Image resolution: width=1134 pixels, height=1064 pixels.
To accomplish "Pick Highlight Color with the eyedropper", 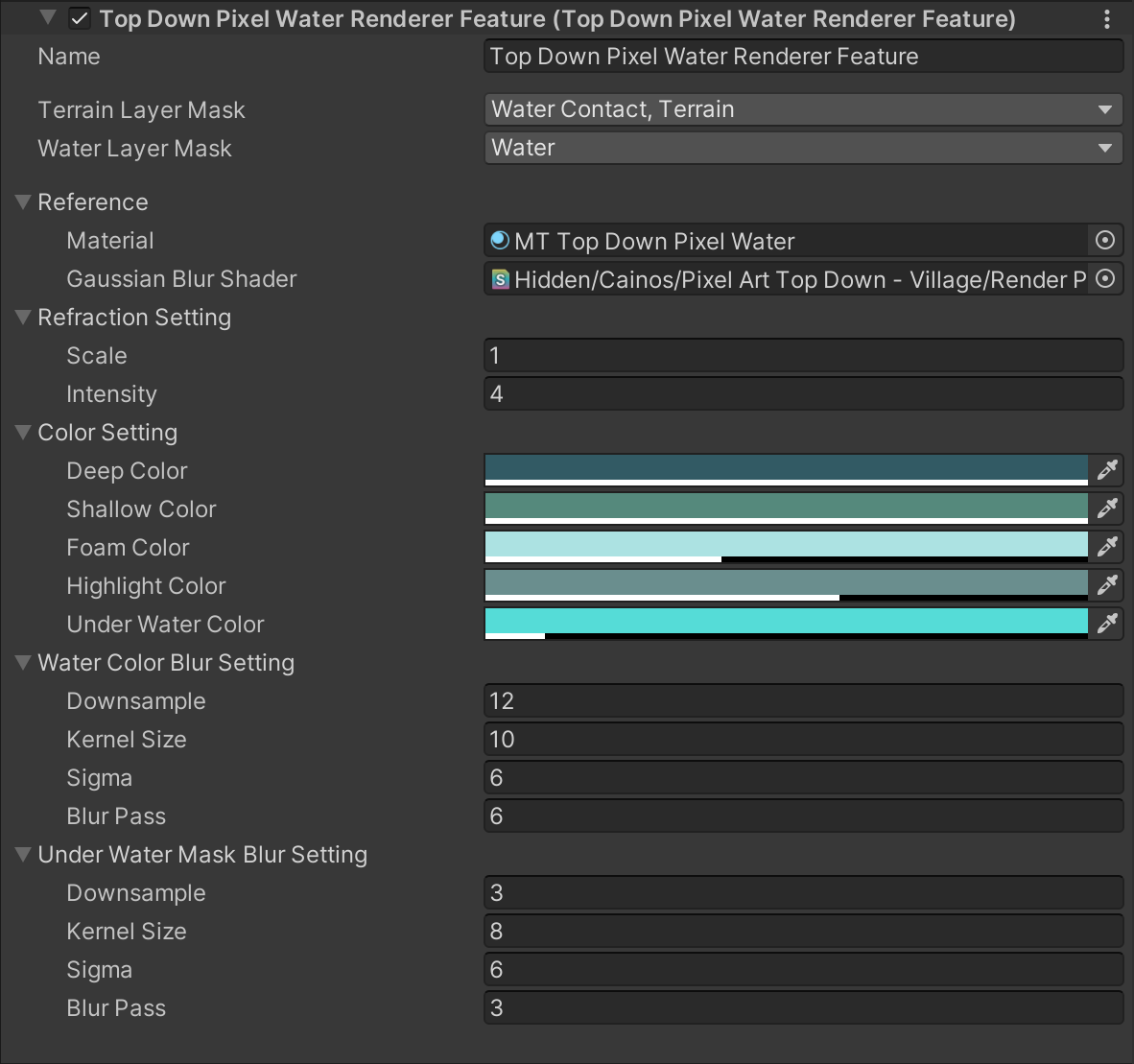I will [x=1107, y=585].
